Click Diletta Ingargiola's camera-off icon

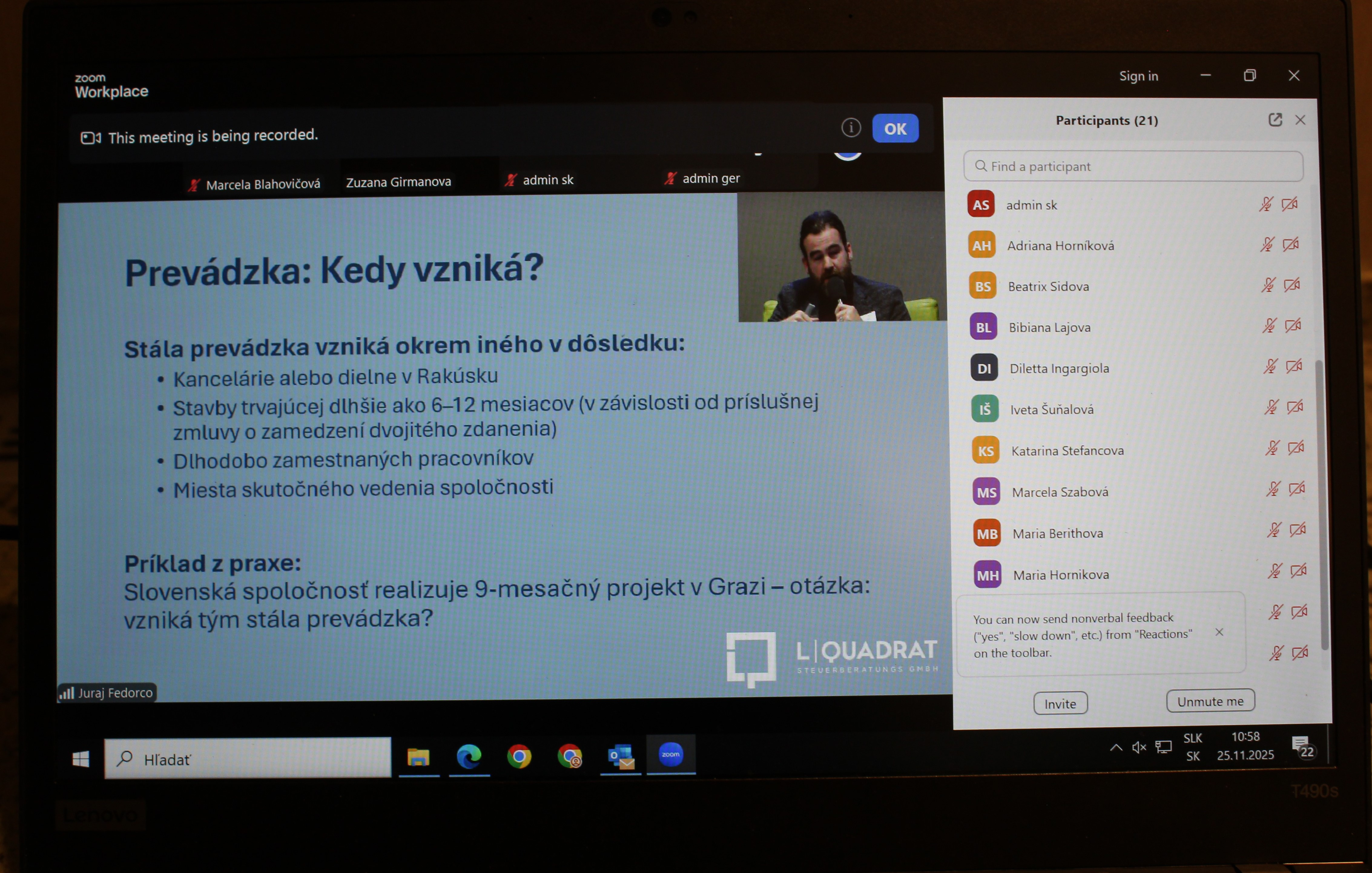pos(1294,366)
